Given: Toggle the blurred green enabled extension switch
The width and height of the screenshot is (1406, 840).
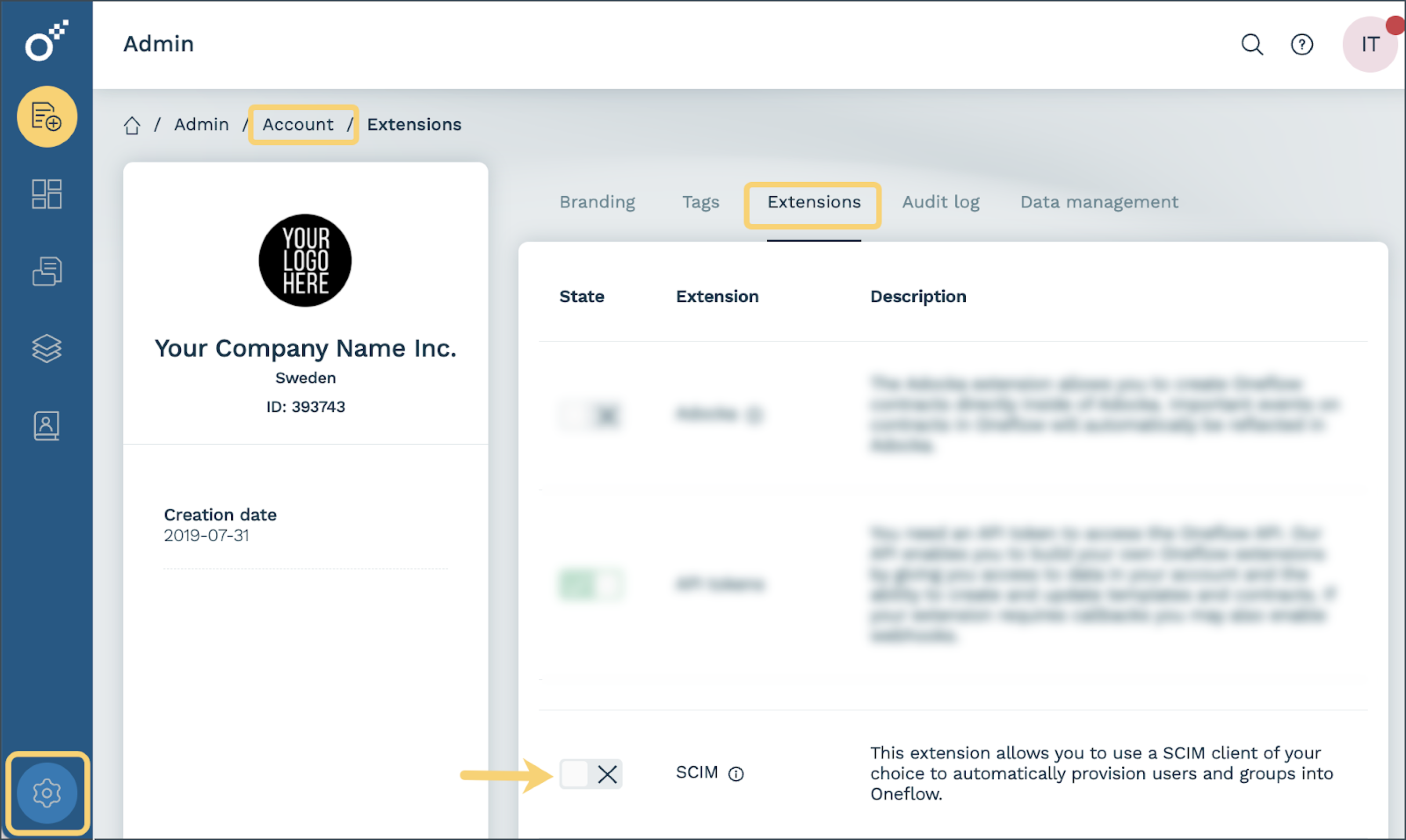Looking at the screenshot, I should pyautogui.click(x=591, y=584).
